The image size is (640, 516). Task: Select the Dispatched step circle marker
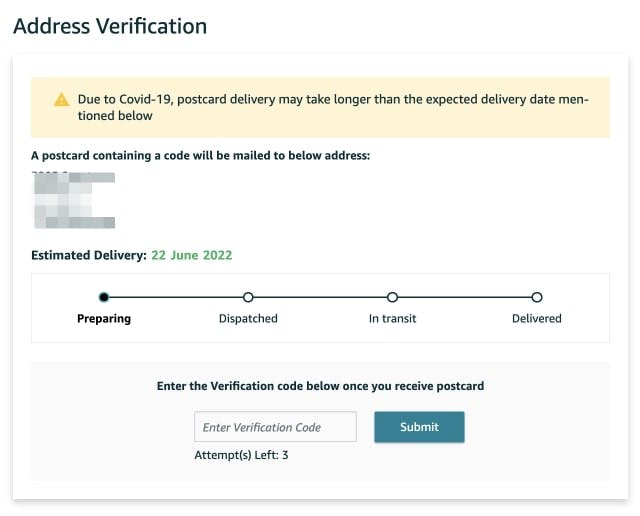(x=248, y=297)
